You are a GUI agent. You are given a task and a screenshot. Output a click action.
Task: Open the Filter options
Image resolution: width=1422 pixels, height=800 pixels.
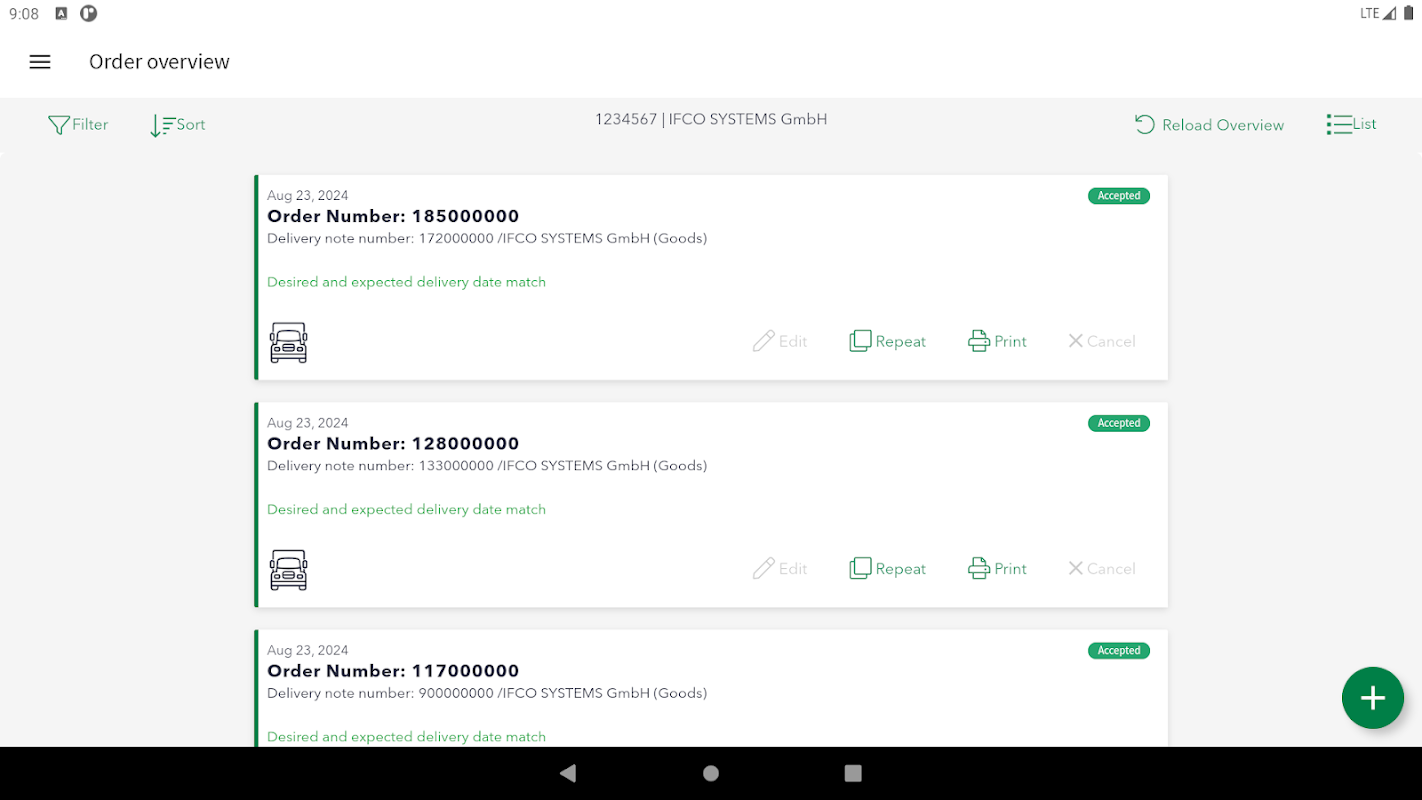(78, 125)
